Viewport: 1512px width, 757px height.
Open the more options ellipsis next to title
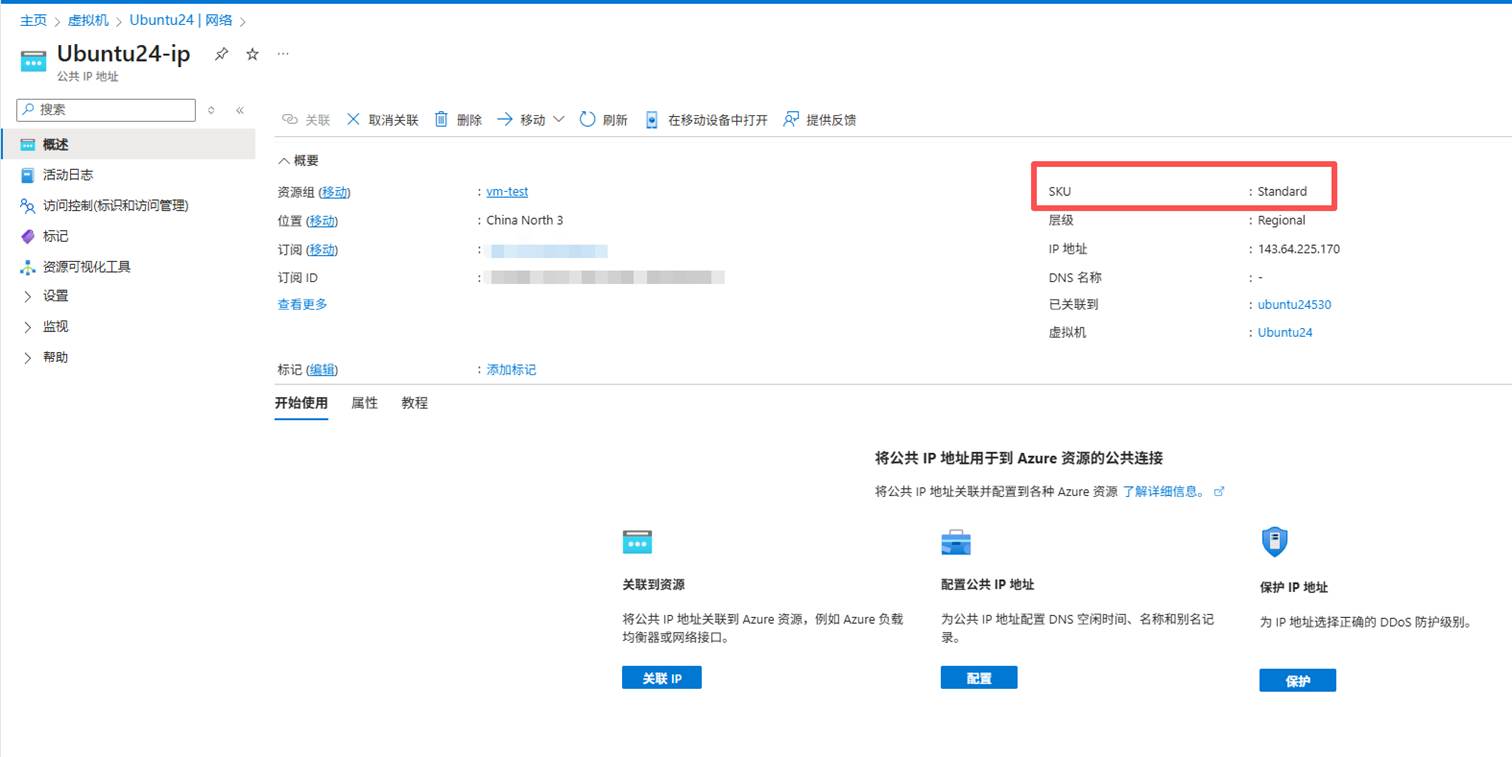[x=283, y=54]
